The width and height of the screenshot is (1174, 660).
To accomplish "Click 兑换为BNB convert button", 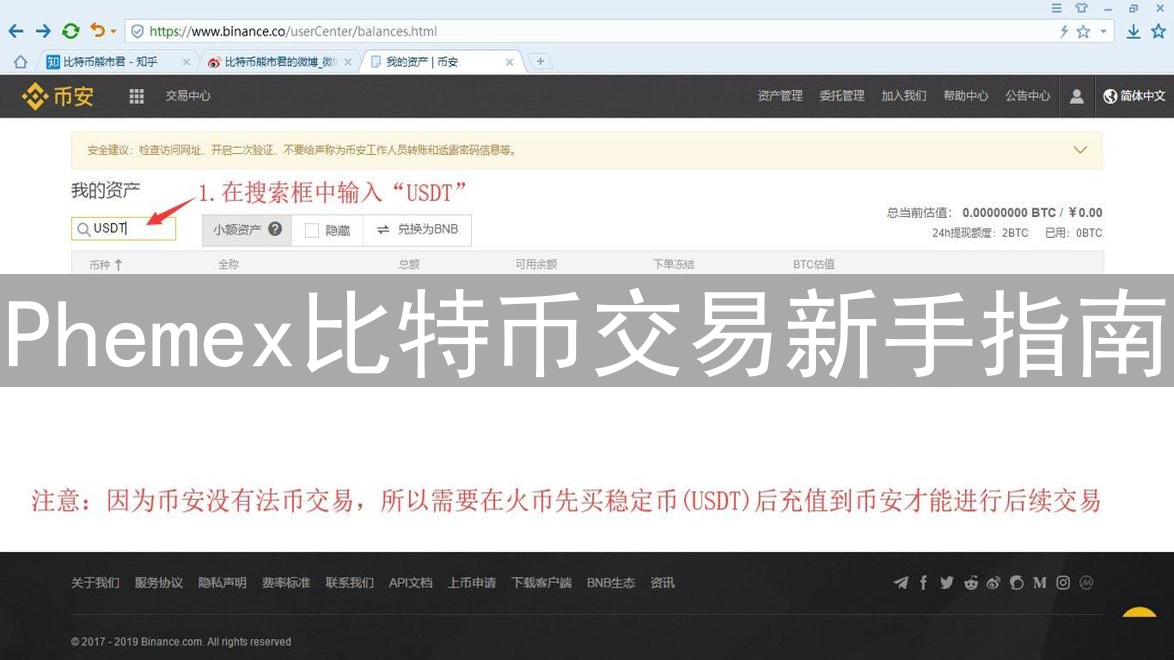I will click(417, 229).
